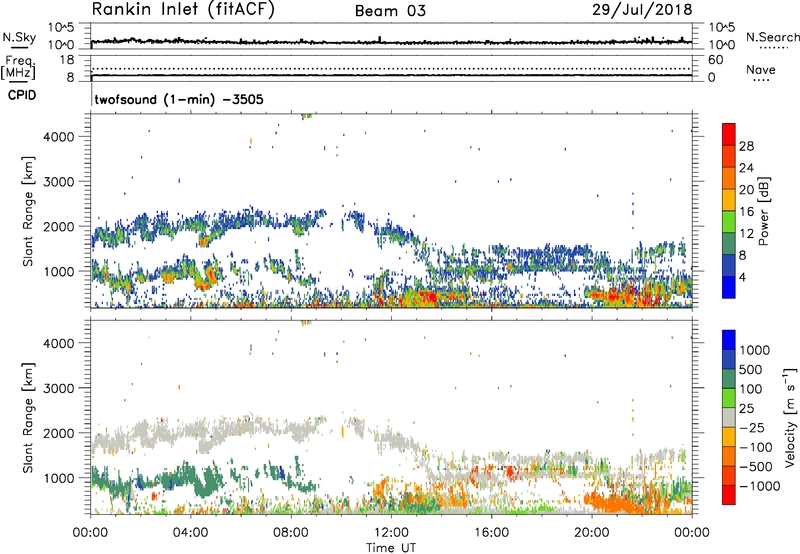
Task: Click the Power colorbar segment between 16 and 20
Action: coord(729,200)
